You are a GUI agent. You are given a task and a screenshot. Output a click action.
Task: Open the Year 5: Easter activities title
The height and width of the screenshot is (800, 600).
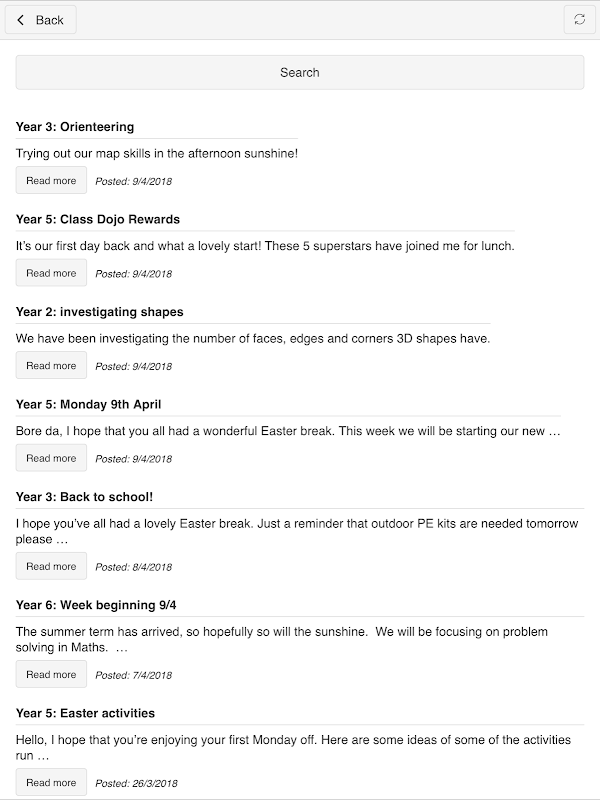pyautogui.click(x=85, y=713)
